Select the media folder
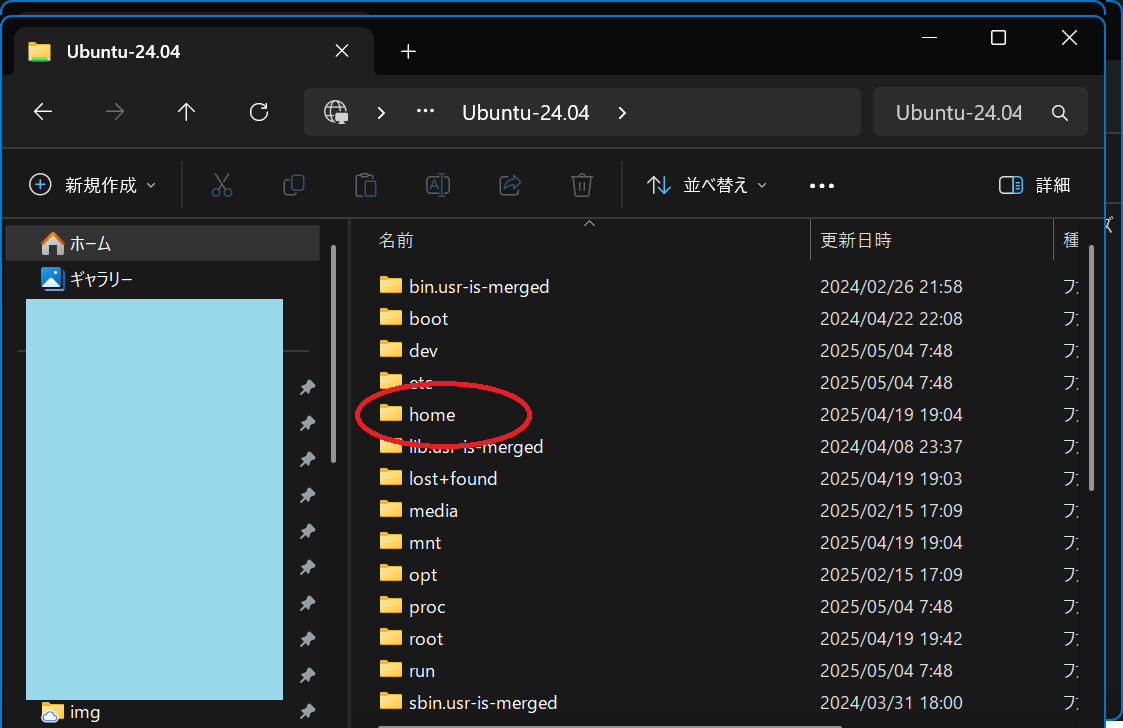 pyautogui.click(x=433, y=511)
